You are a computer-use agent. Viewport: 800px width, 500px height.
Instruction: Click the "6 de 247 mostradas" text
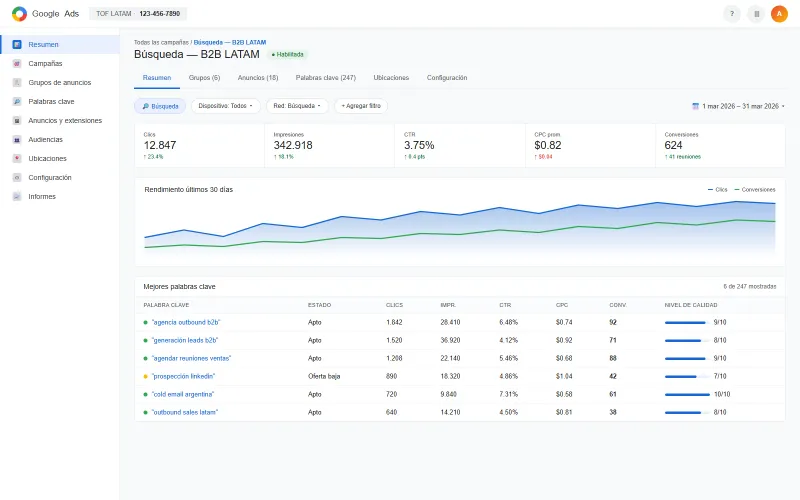[x=749, y=287]
